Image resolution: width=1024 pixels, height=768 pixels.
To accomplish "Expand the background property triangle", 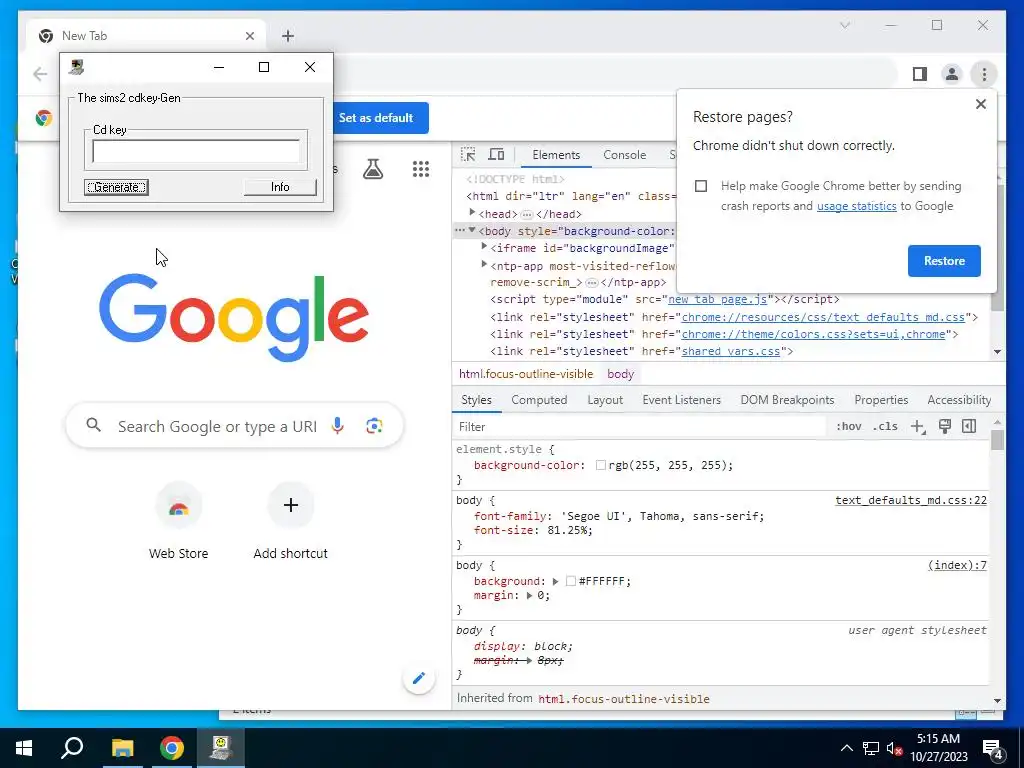I will point(555,581).
